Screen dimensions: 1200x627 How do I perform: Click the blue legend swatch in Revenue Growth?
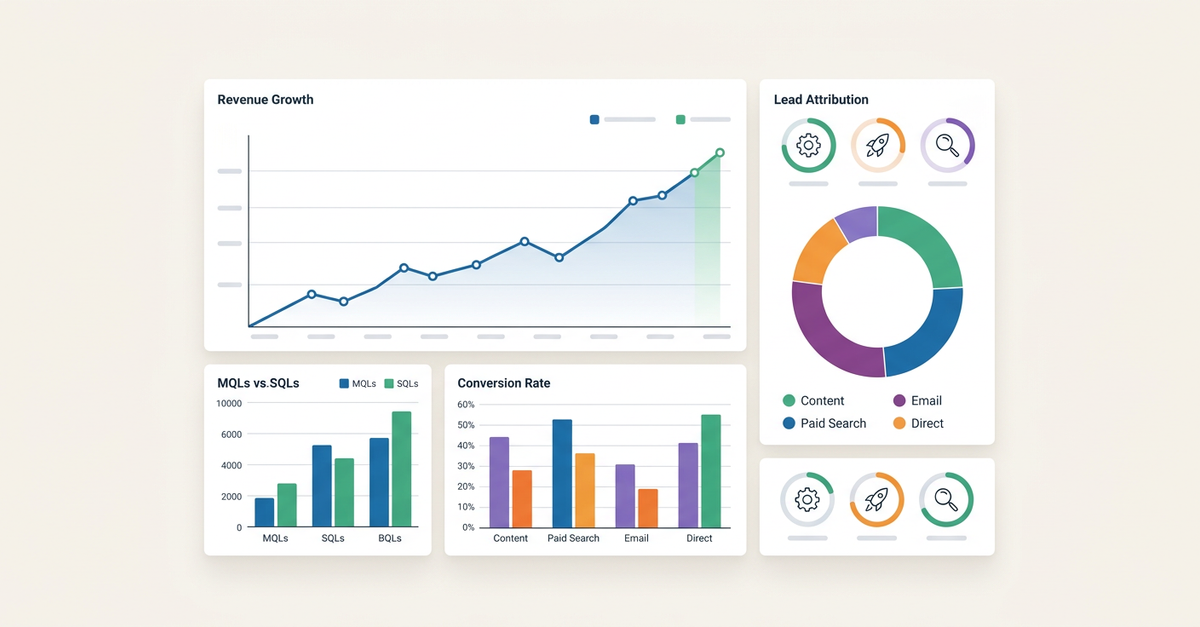click(x=594, y=119)
